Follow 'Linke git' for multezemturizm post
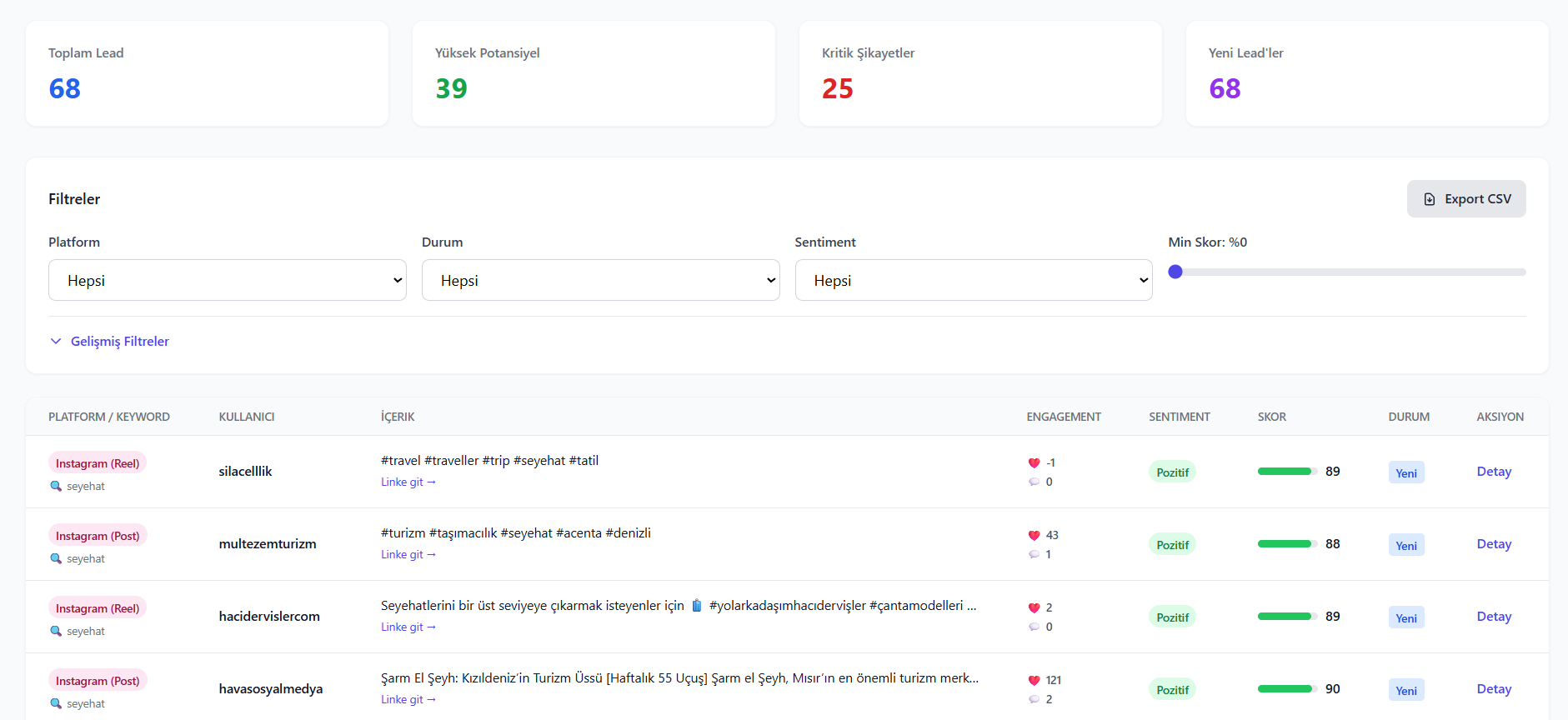 [x=408, y=554]
